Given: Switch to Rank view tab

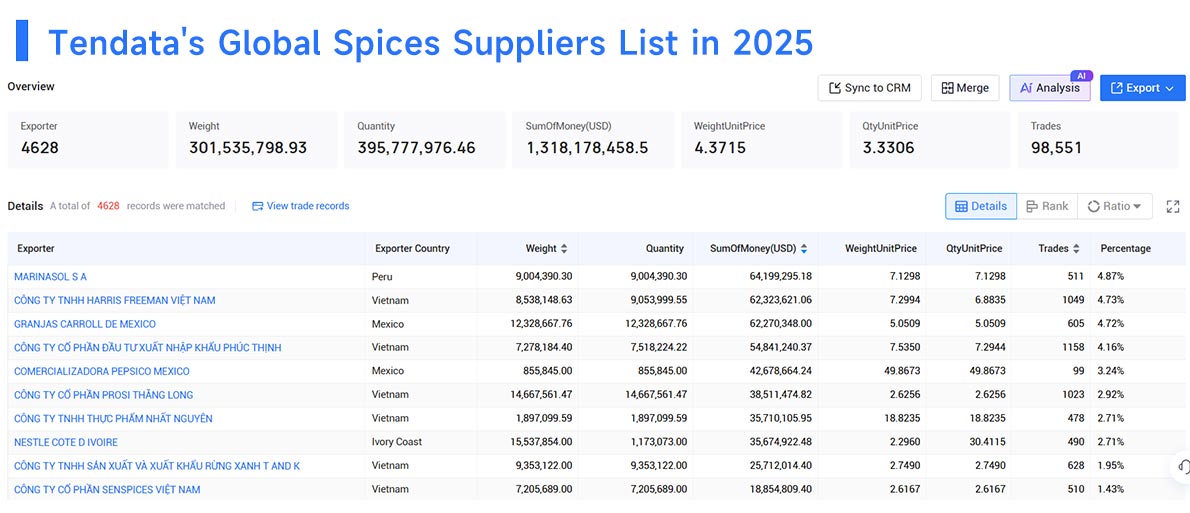Looking at the screenshot, I should (1047, 206).
